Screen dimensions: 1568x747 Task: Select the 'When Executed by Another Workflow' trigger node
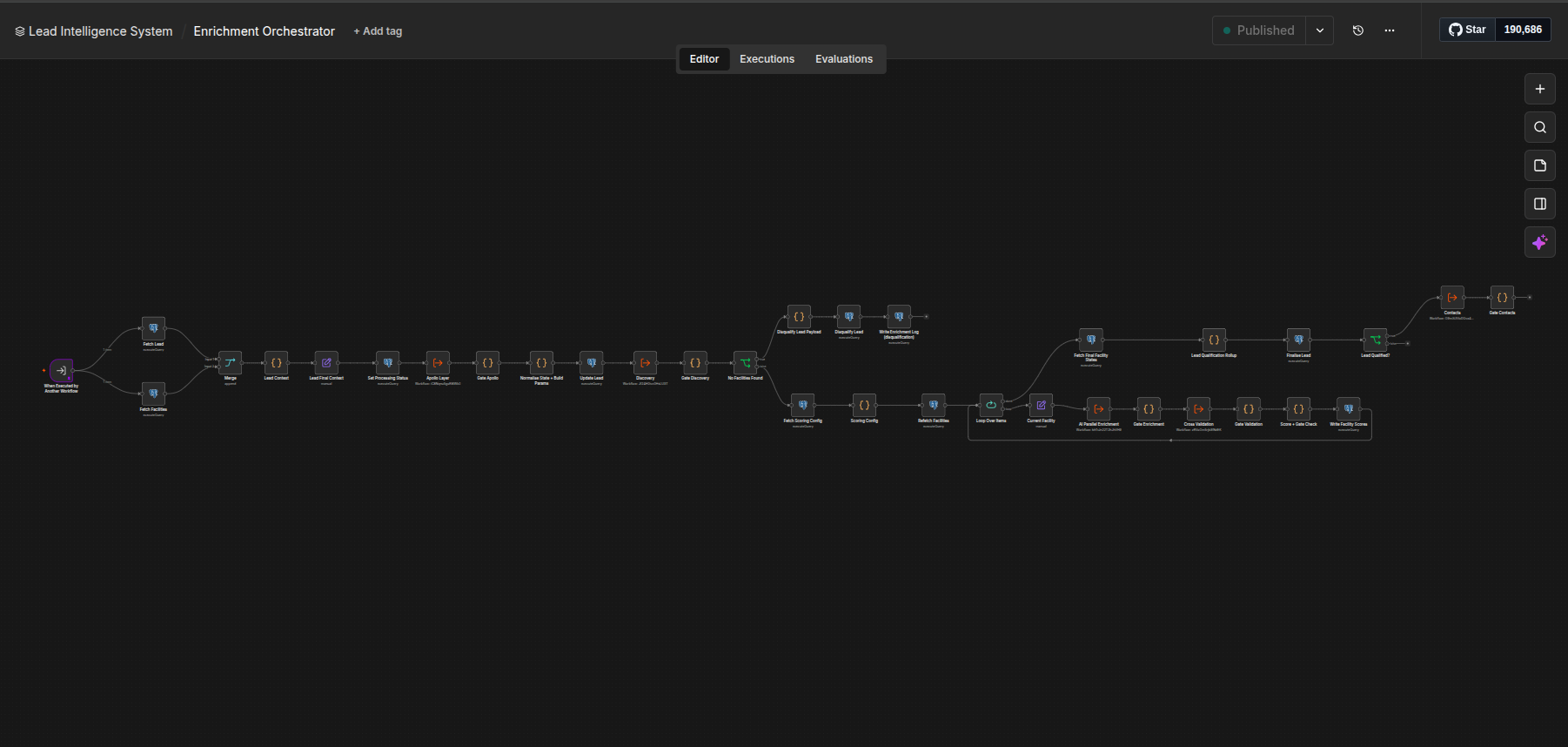(x=62, y=370)
